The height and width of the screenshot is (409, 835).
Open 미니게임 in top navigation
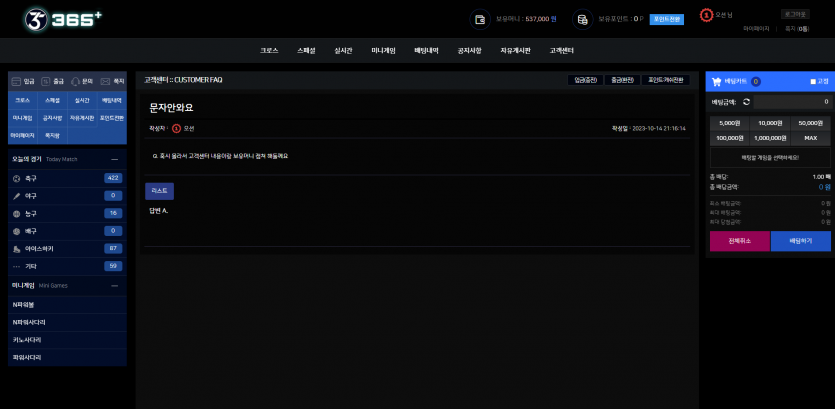(x=383, y=51)
